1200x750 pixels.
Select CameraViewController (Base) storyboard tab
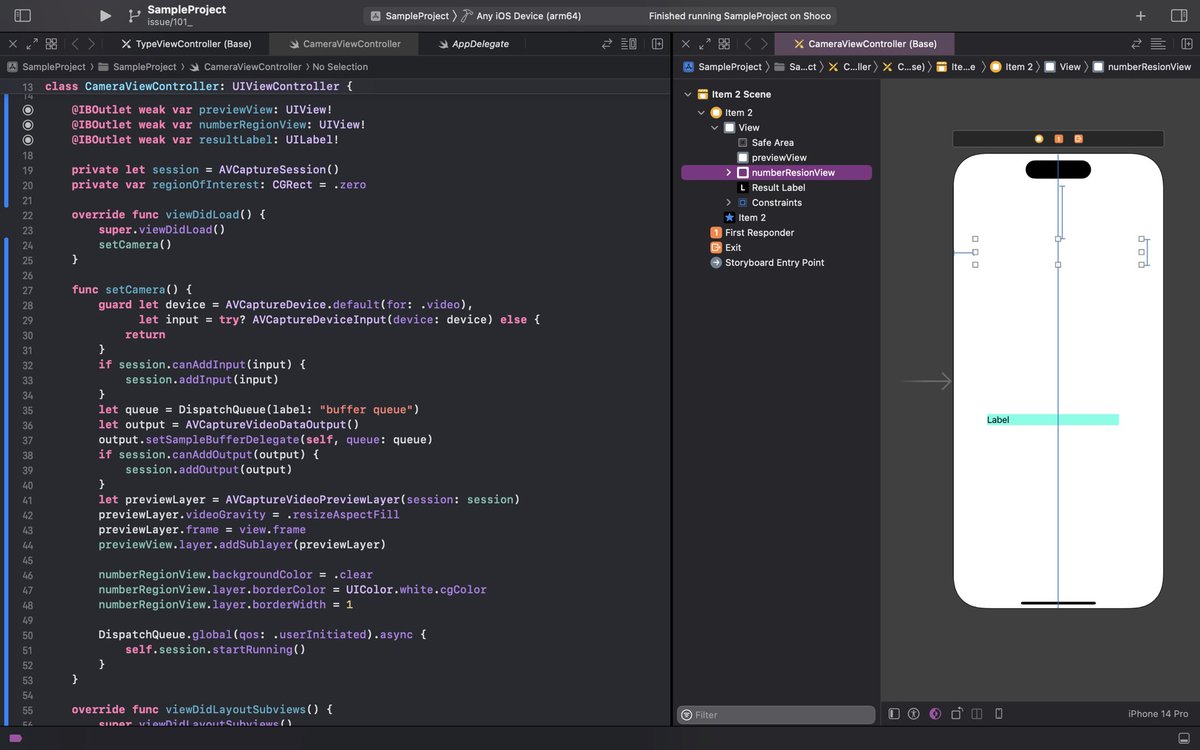point(865,44)
